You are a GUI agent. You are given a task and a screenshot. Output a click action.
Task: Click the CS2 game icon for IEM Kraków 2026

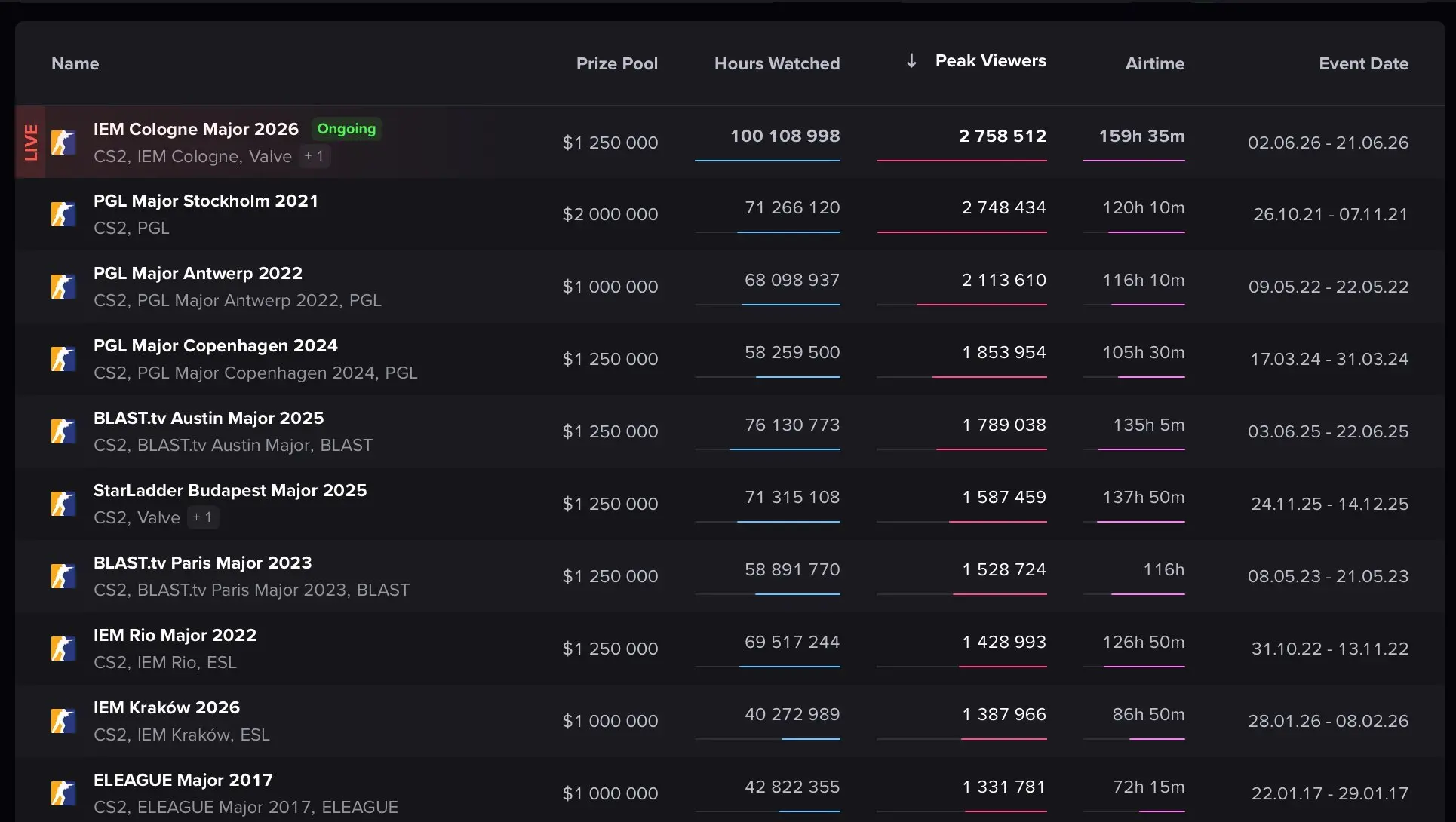pos(63,721)
